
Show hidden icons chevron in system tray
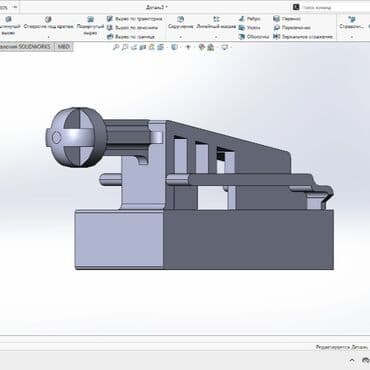pos(352,360)
